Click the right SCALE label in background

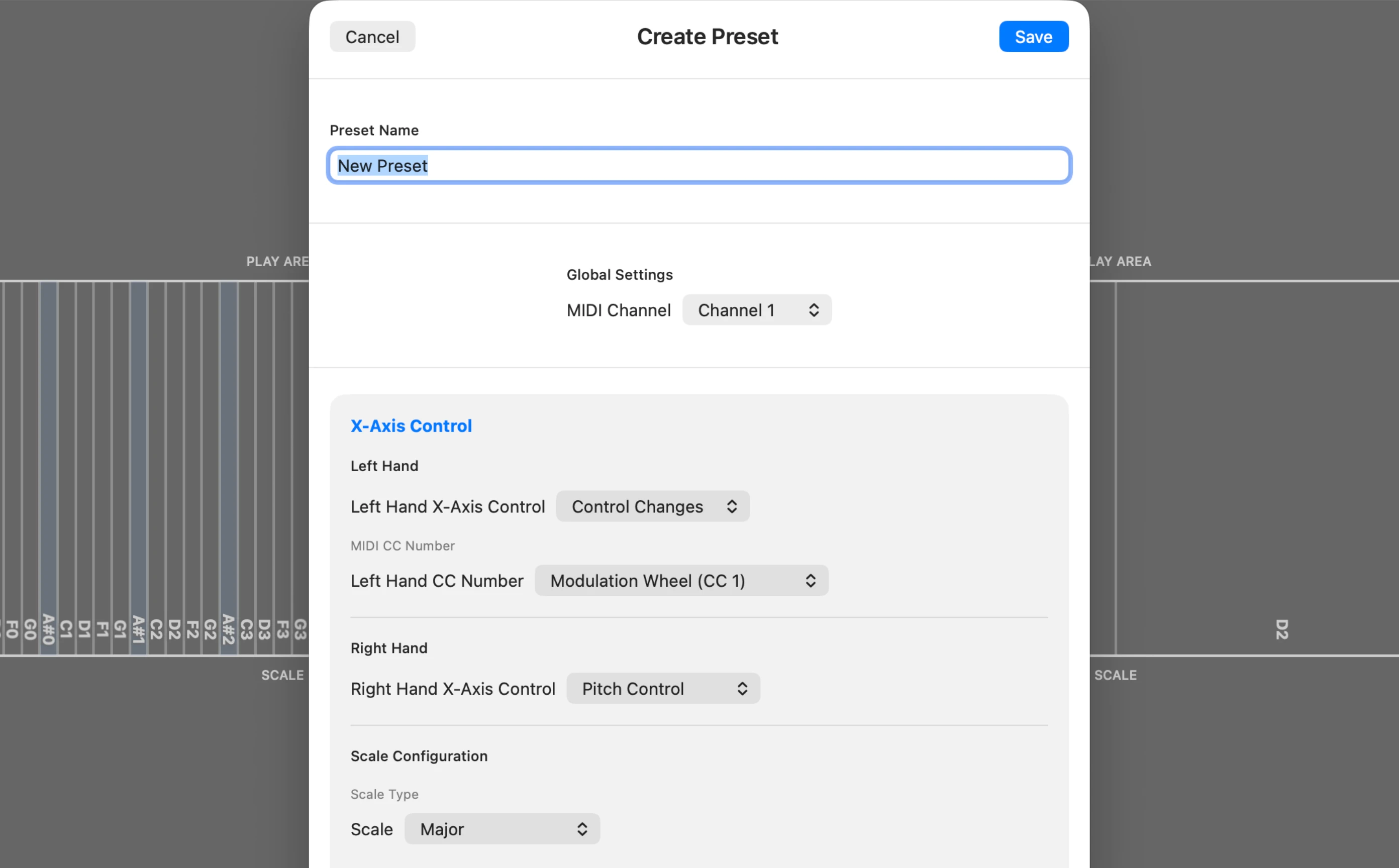coord(1115,675)
